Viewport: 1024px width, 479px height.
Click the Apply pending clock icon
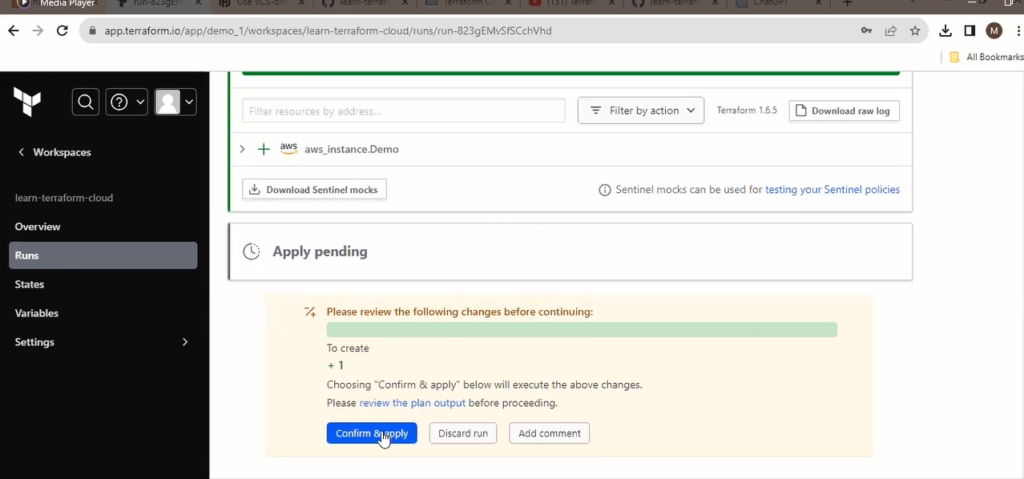[251, 252]
